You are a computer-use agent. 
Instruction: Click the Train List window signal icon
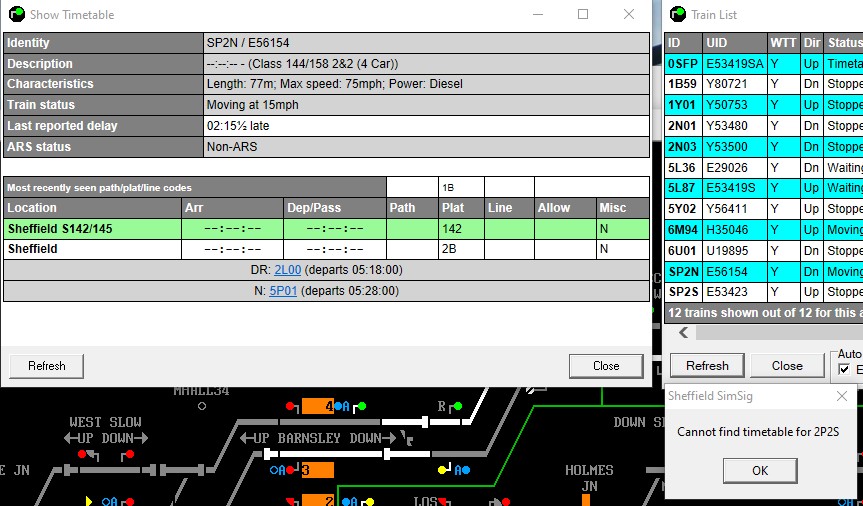(x=678, y=14)
